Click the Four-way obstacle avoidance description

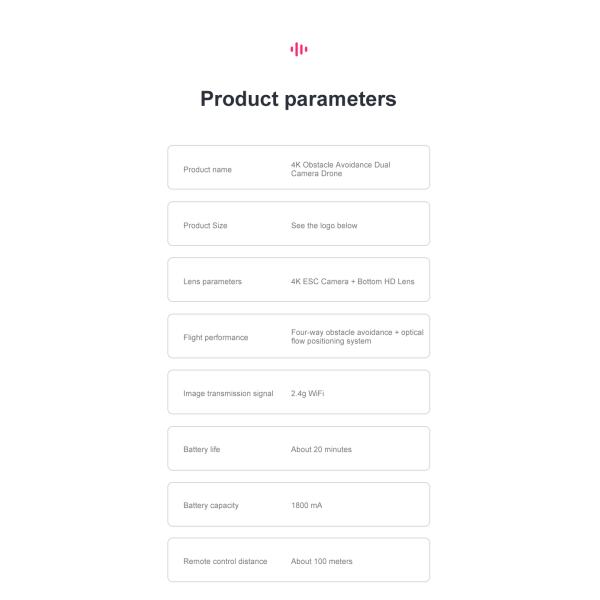tap(357, 337)
